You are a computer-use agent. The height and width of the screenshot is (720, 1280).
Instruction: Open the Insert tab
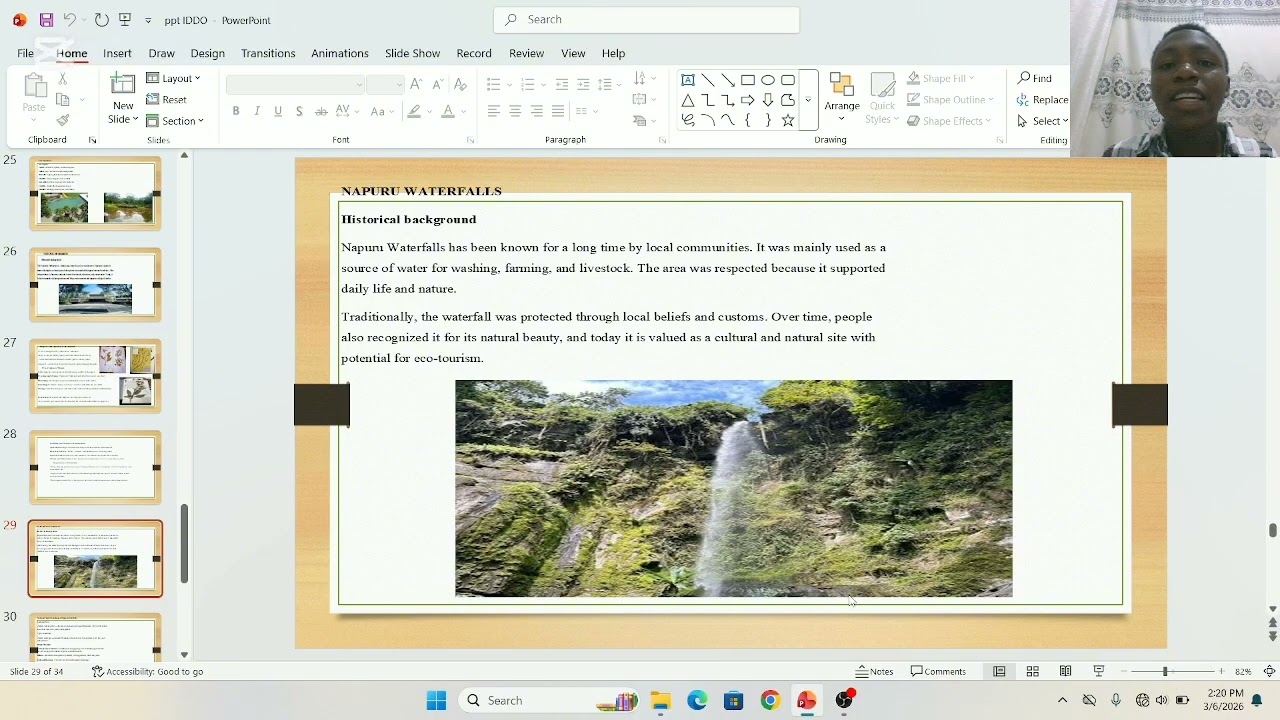pyautogui.click(x=117, y=53)
